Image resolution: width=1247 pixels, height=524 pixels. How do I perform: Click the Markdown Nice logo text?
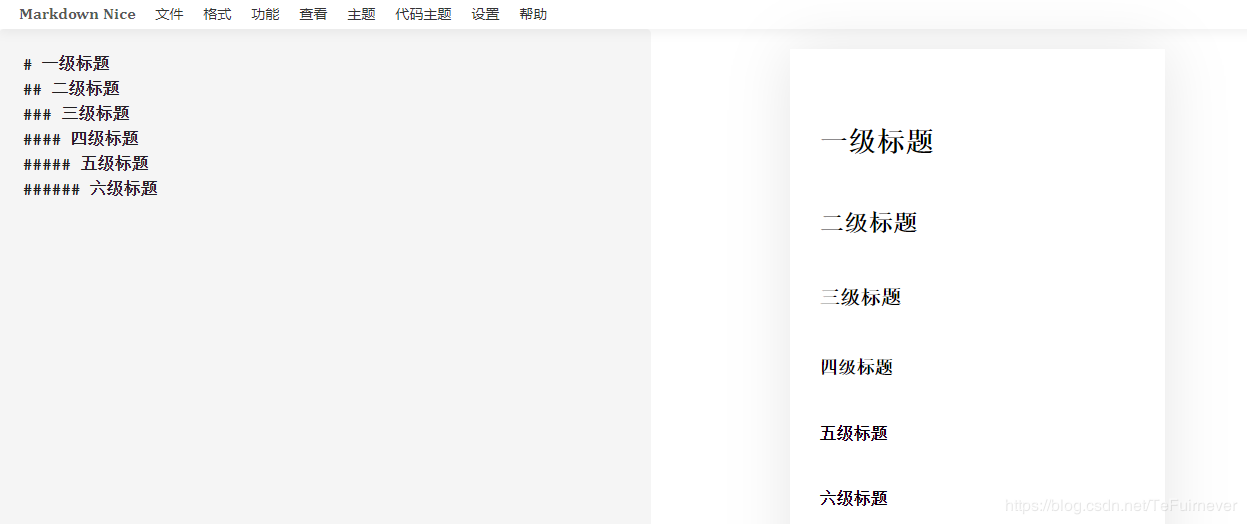pos(77,15)
